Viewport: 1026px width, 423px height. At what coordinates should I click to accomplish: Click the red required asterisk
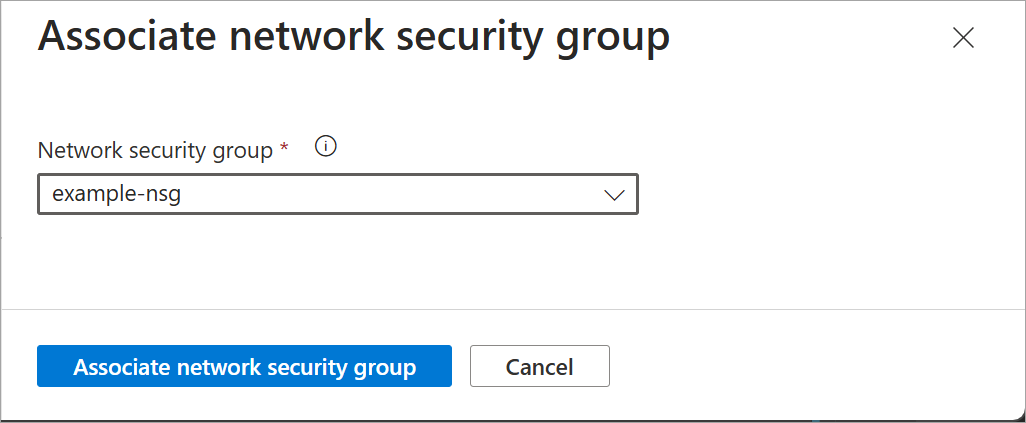coord(283,147)
